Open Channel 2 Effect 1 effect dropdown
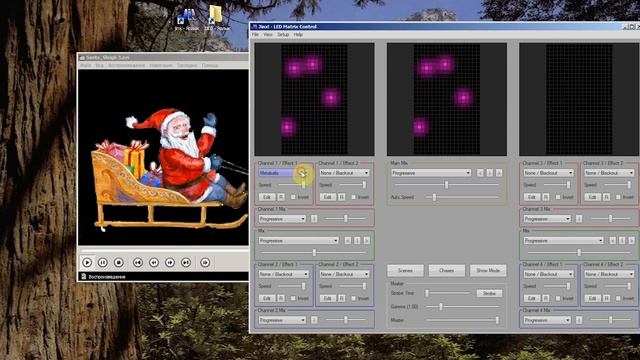Image resolution: width=640 pixels, height=360 pixels. [284, 274]
